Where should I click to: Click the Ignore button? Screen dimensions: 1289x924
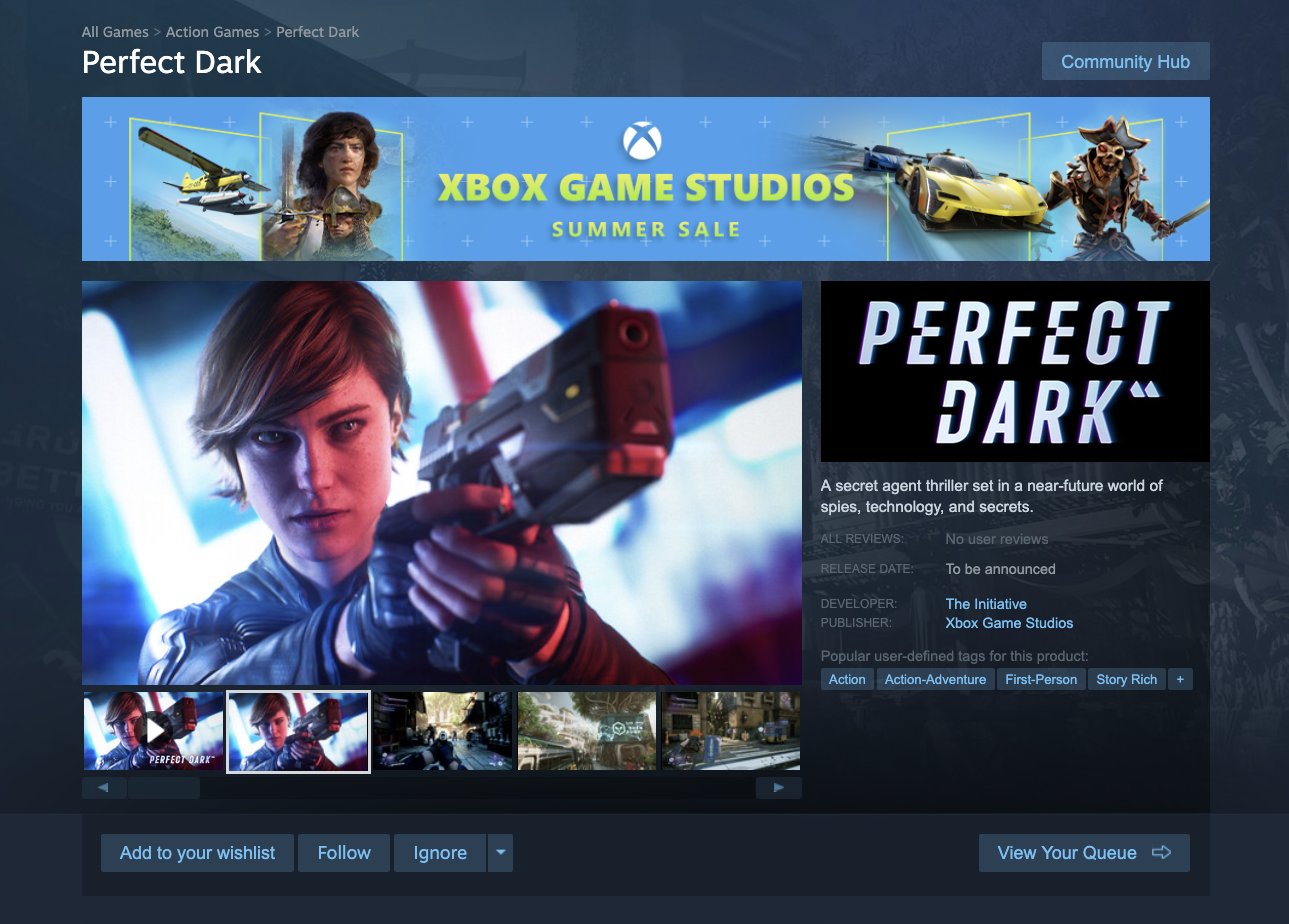[440, 853]
